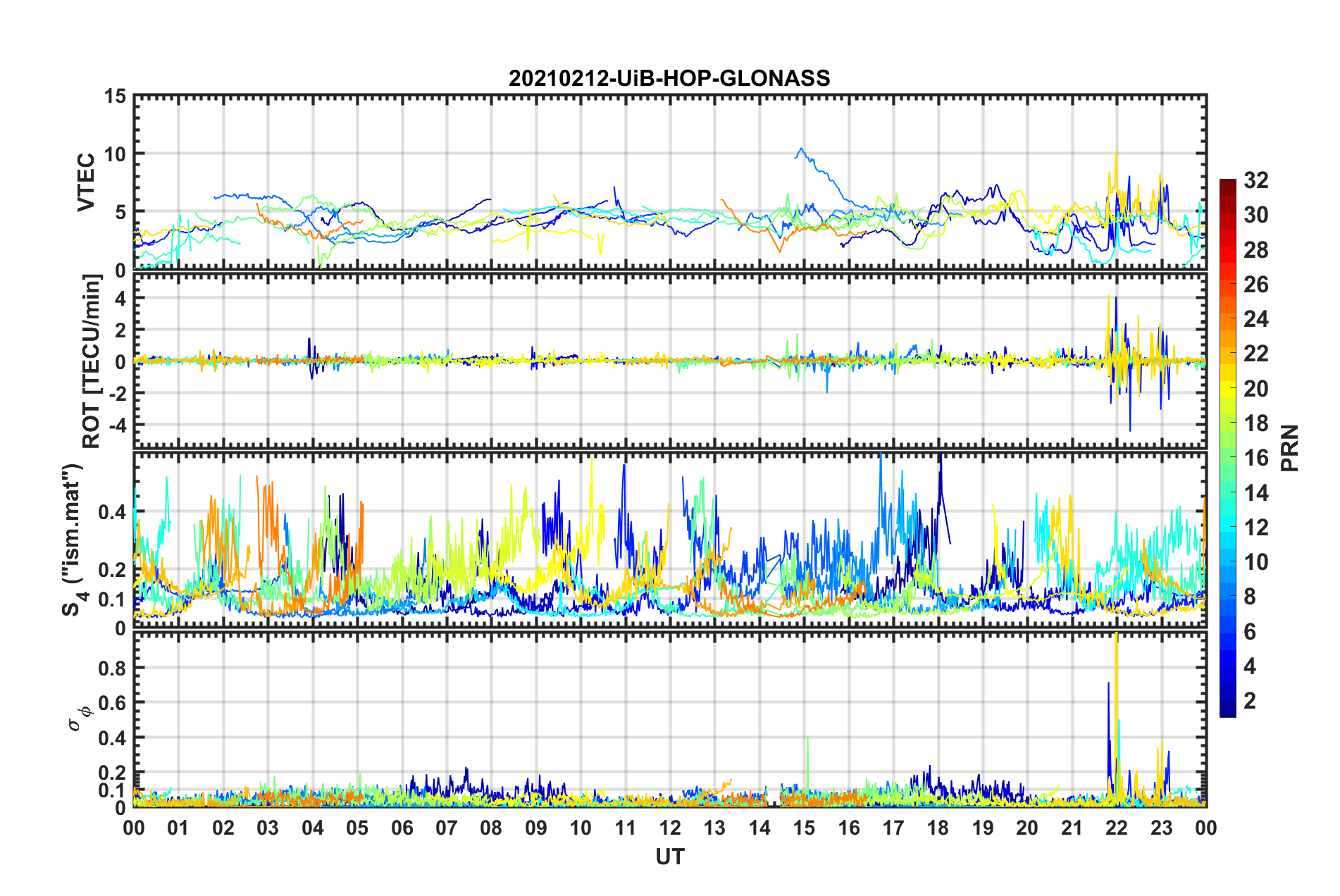Click colorbar tick label 28

click(x=1255, y=250)
